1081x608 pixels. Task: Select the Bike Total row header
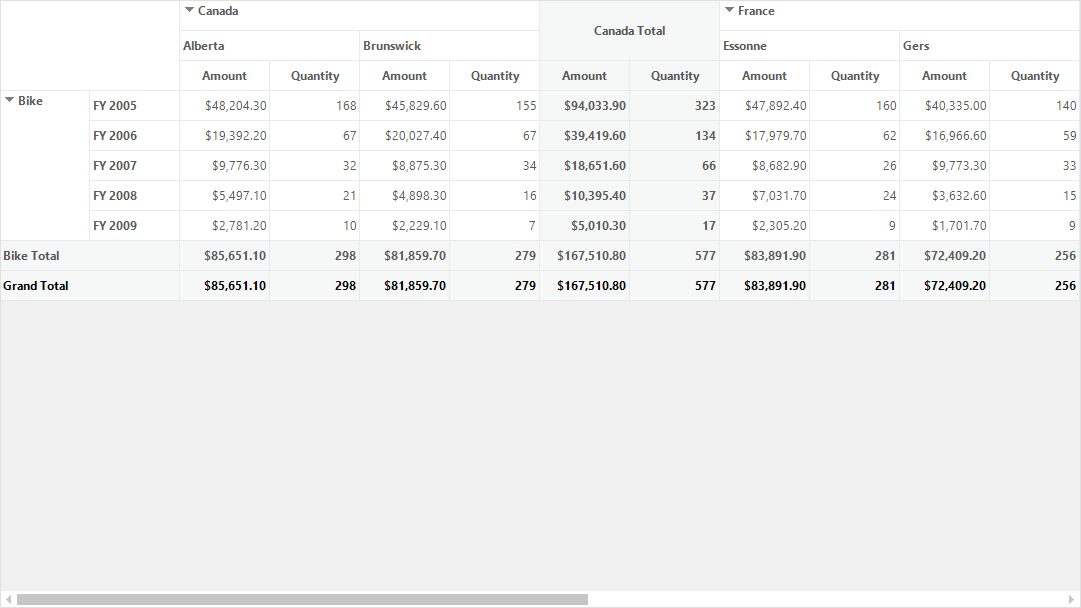click(x=90, y=256)
